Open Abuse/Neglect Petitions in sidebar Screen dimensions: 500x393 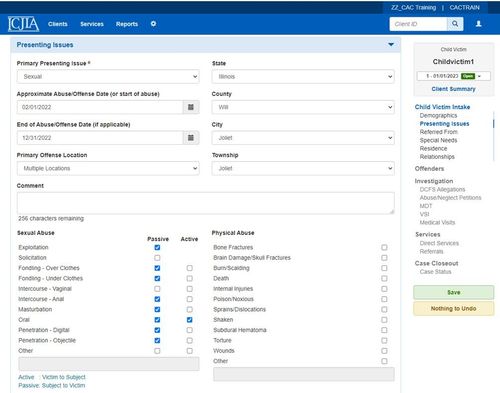coord(450,198)
